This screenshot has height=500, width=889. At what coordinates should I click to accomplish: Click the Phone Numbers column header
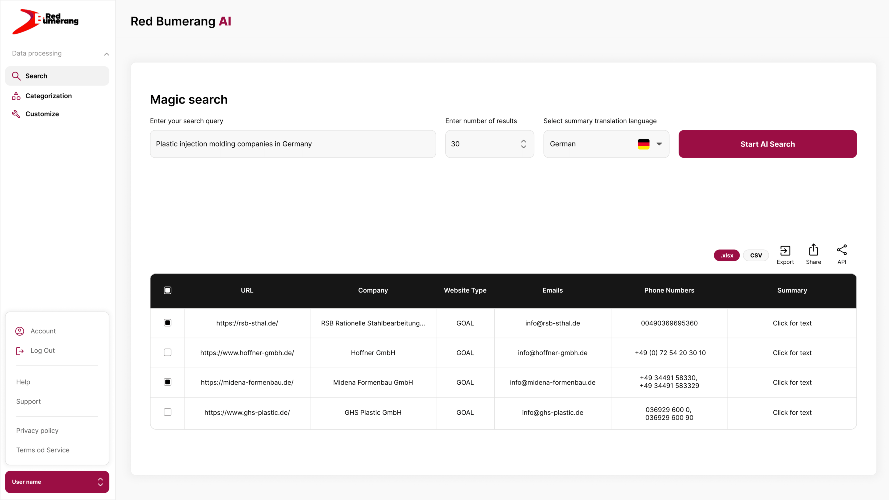pyautogui.click(x=669, y=291)
